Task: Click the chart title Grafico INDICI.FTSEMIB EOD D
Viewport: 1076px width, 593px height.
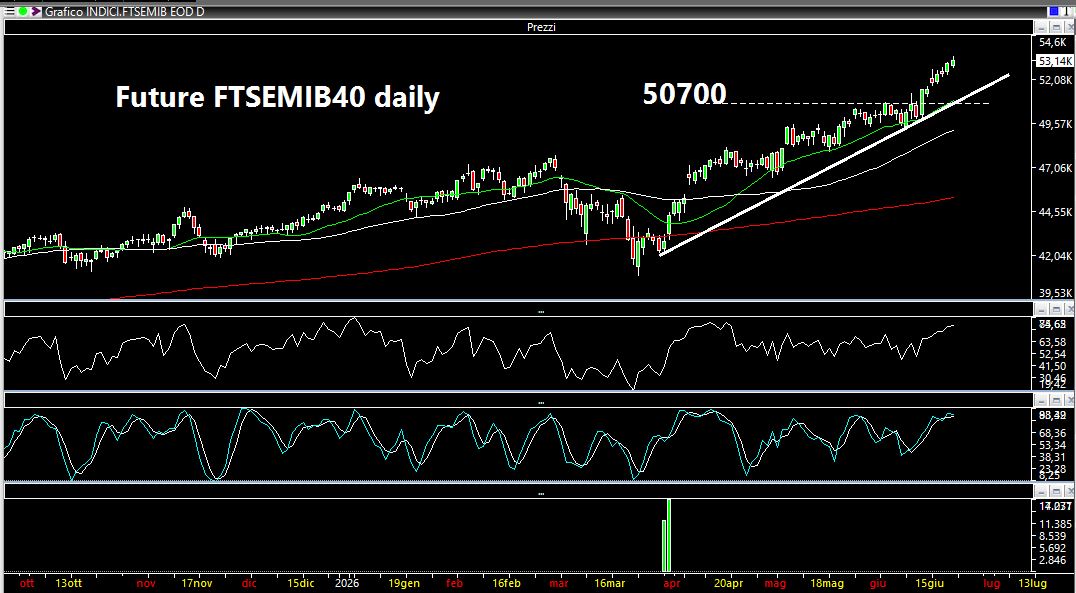Action: click(x=124, y=12)
